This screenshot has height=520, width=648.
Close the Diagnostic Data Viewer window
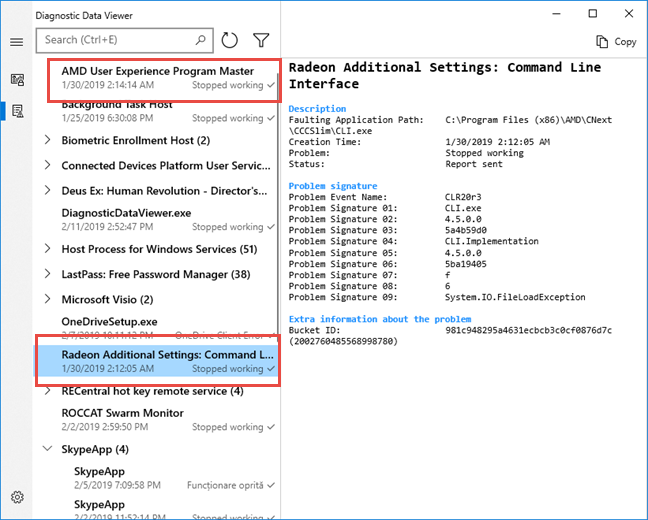[x=629, y=14]
